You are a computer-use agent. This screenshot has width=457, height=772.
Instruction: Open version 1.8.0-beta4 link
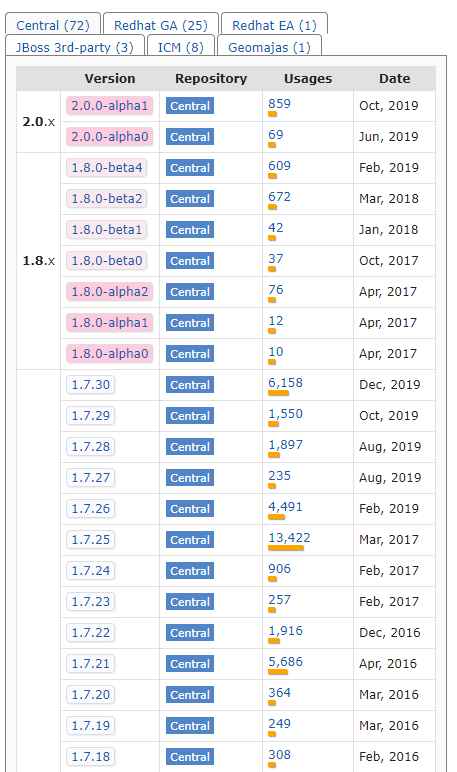coord(106,167)
